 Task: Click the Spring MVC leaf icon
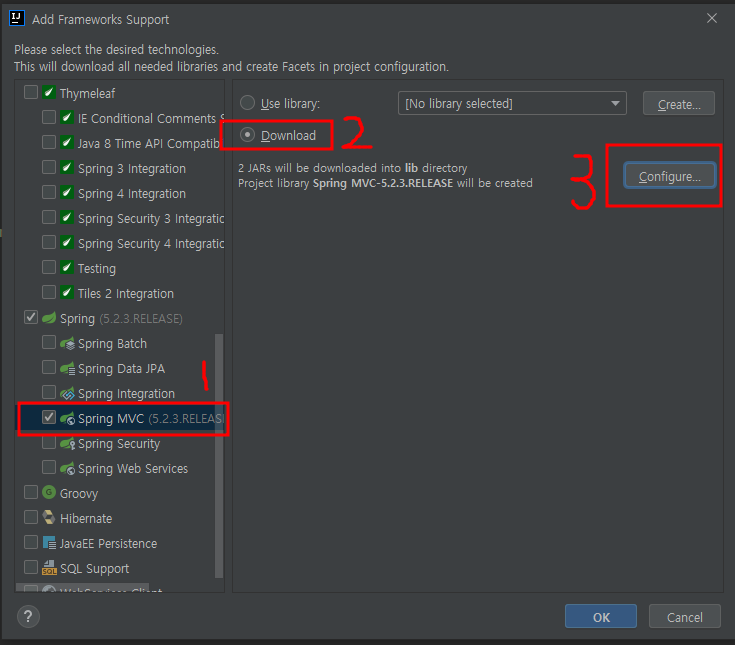(x=68, y=419)
